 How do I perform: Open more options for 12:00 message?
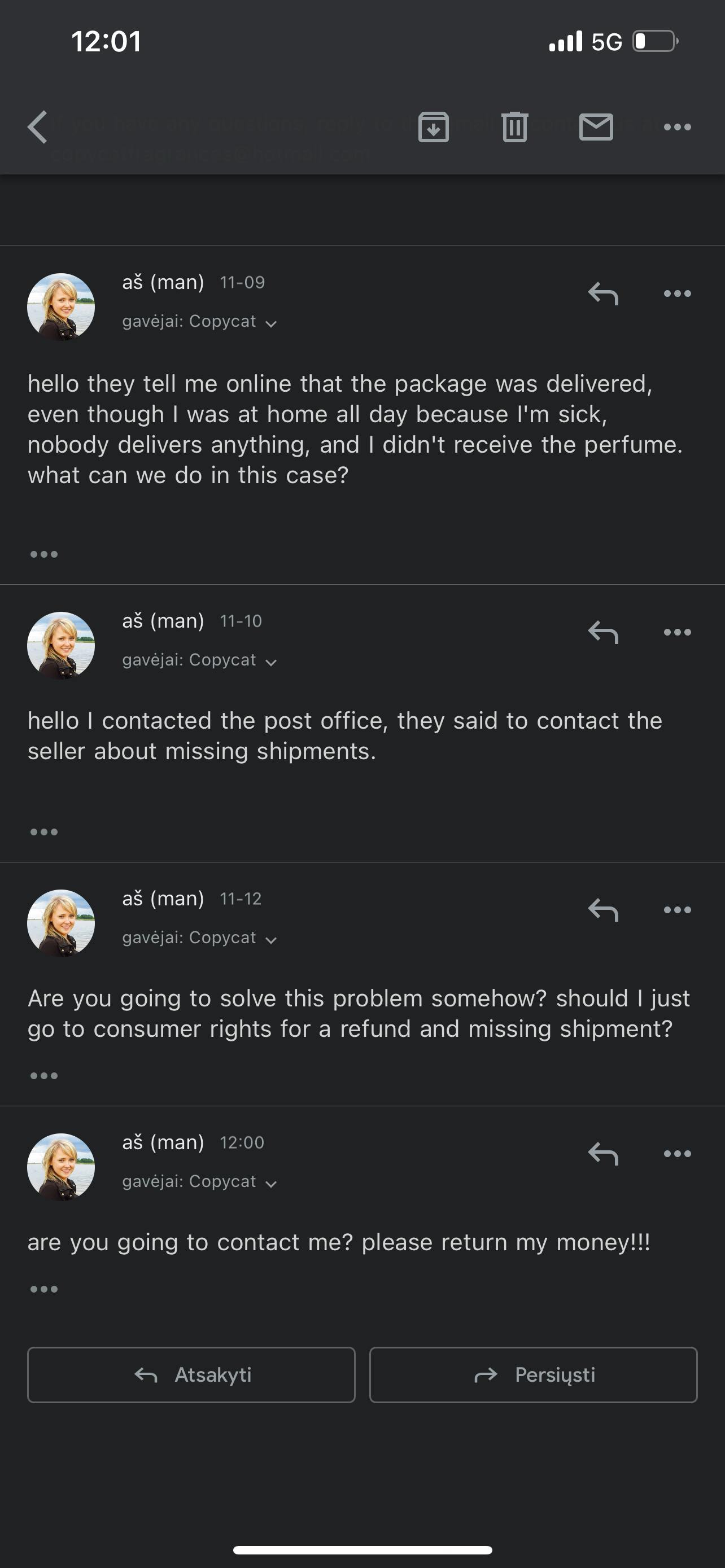[x=677, y=1154]
